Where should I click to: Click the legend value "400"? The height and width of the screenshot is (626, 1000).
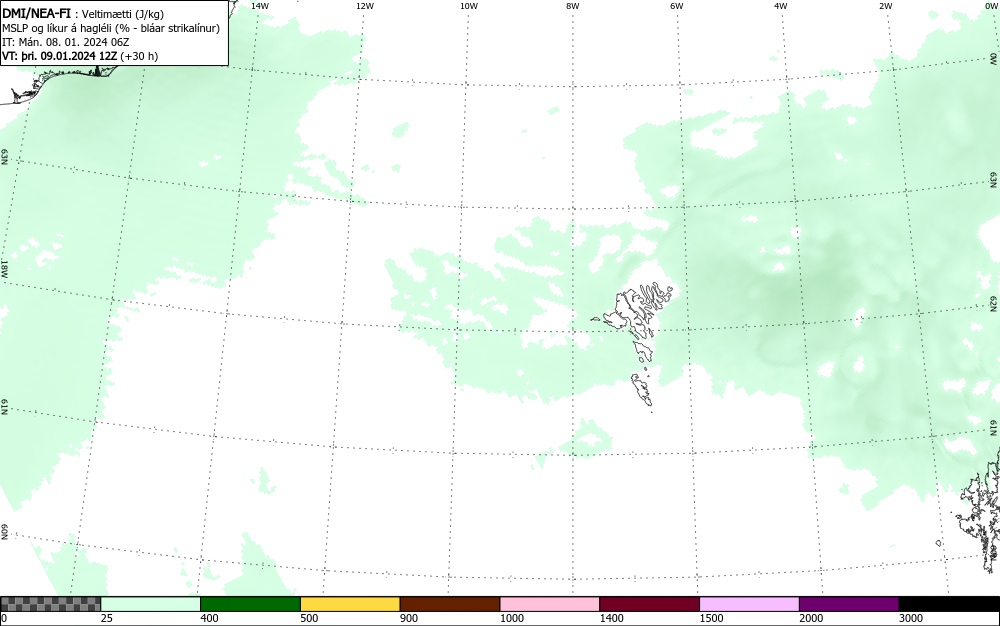(209, 618)
